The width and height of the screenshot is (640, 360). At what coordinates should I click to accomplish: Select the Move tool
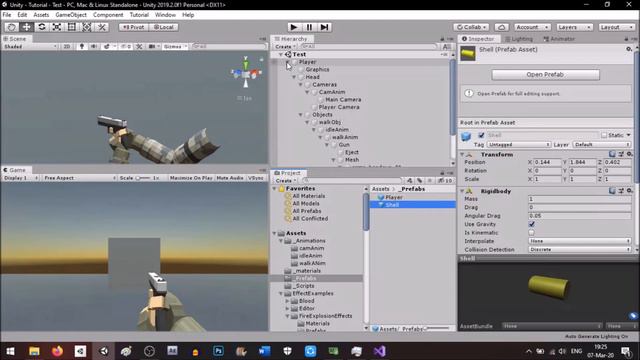tap(27, 27)
